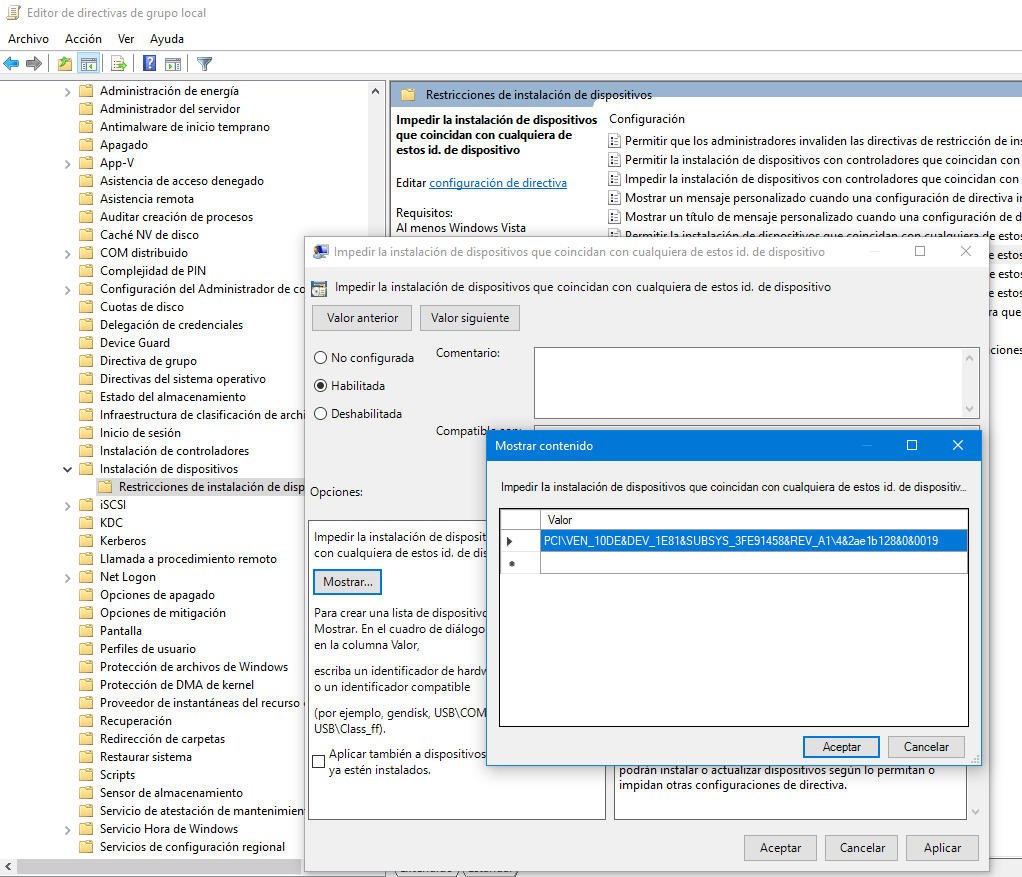This screenshot has width=1022, height=877.
Task: Click the Back arrow toolbar icon
Action: pos(11,63)
